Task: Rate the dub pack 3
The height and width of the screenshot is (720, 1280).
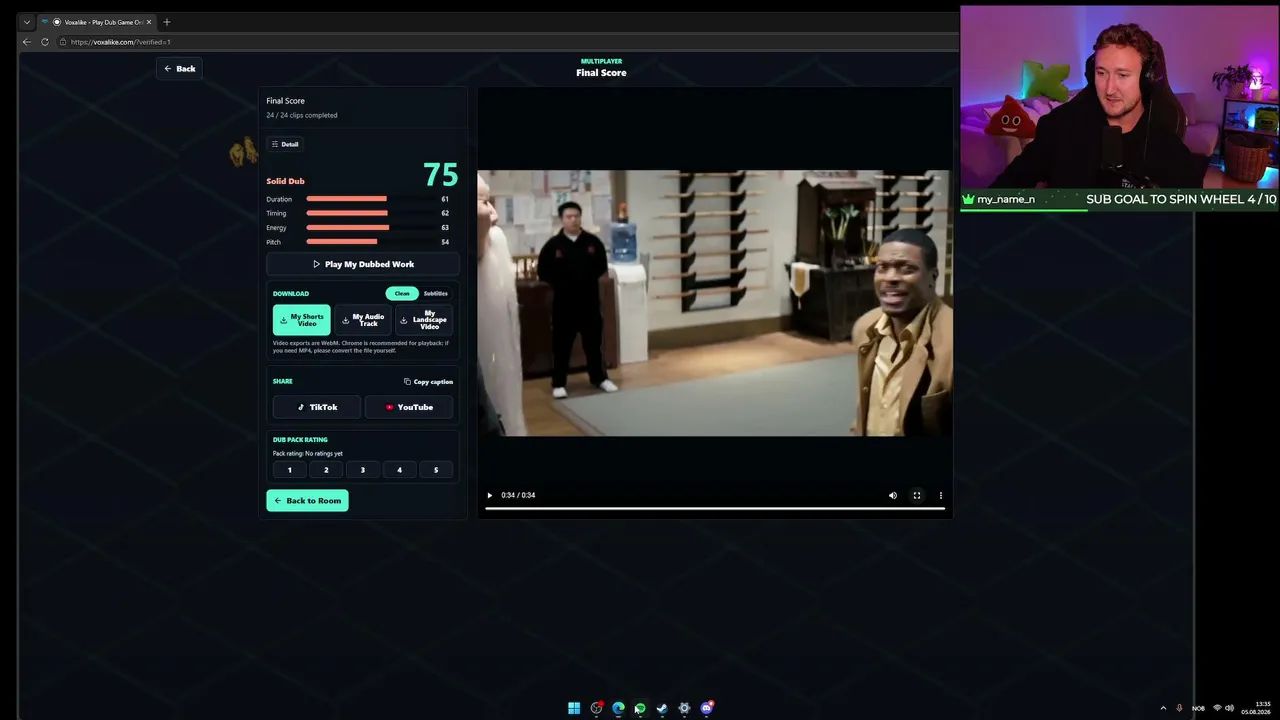Action: (363, 470)
